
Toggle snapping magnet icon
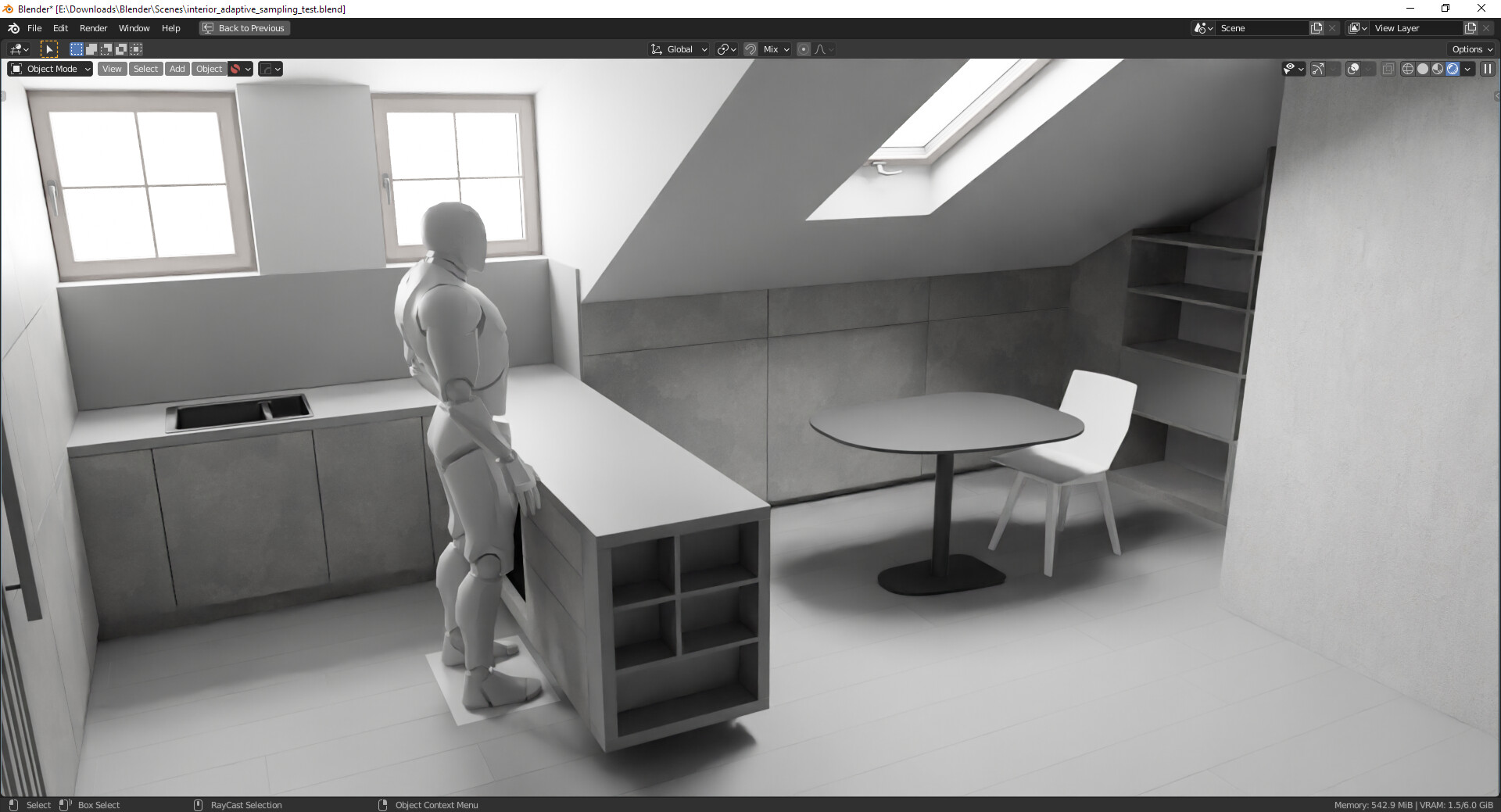pyautogui.click(x=750, y=49)
